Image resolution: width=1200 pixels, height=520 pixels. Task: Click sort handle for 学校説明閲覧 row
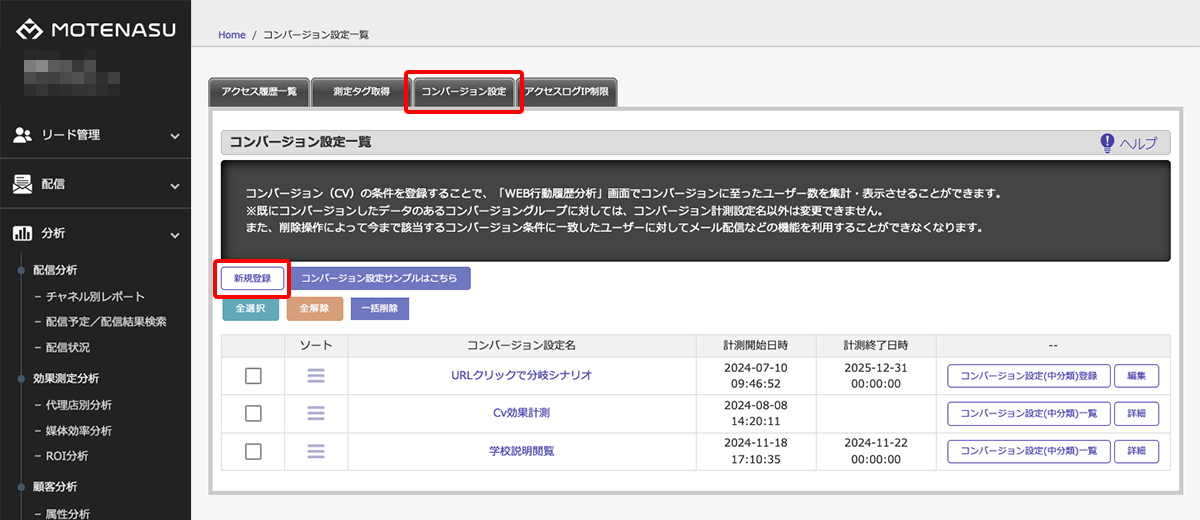(x=316, y=451)
